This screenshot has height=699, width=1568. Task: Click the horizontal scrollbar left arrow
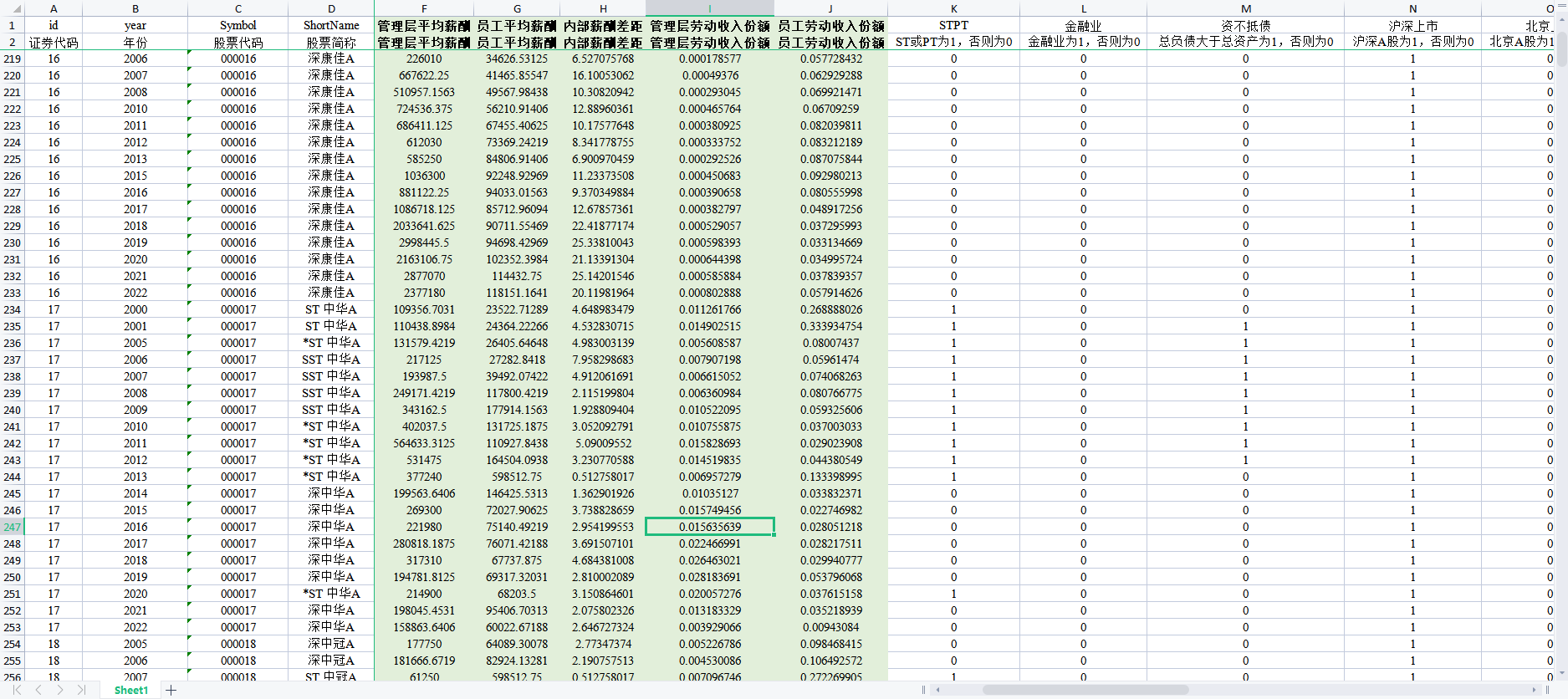tap(938, 690)
